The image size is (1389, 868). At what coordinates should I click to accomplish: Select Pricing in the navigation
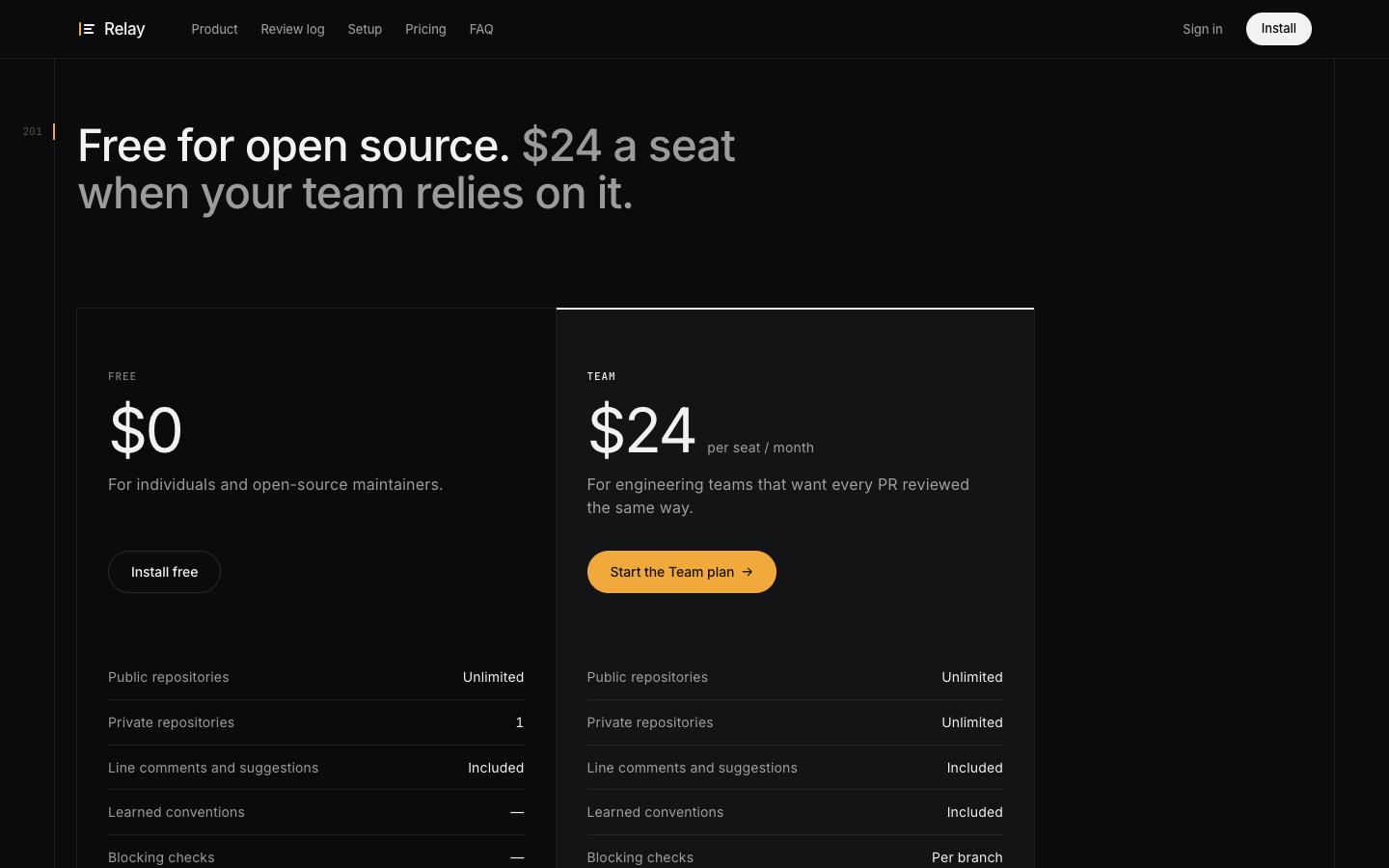tap(425, 29)
